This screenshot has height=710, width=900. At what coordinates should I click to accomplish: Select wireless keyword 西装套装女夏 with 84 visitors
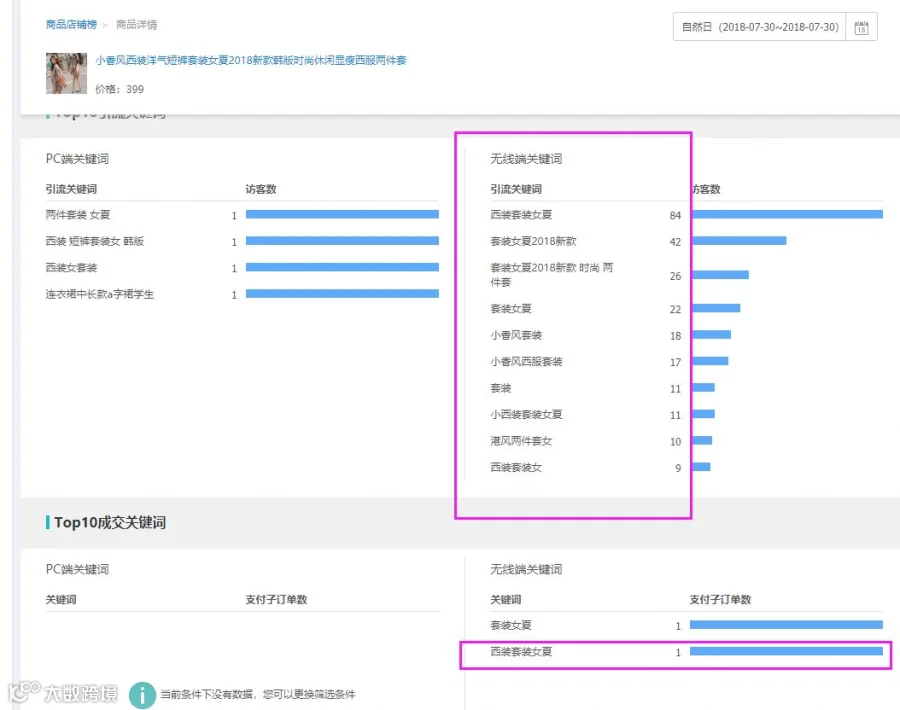click(x=521, y=215)
